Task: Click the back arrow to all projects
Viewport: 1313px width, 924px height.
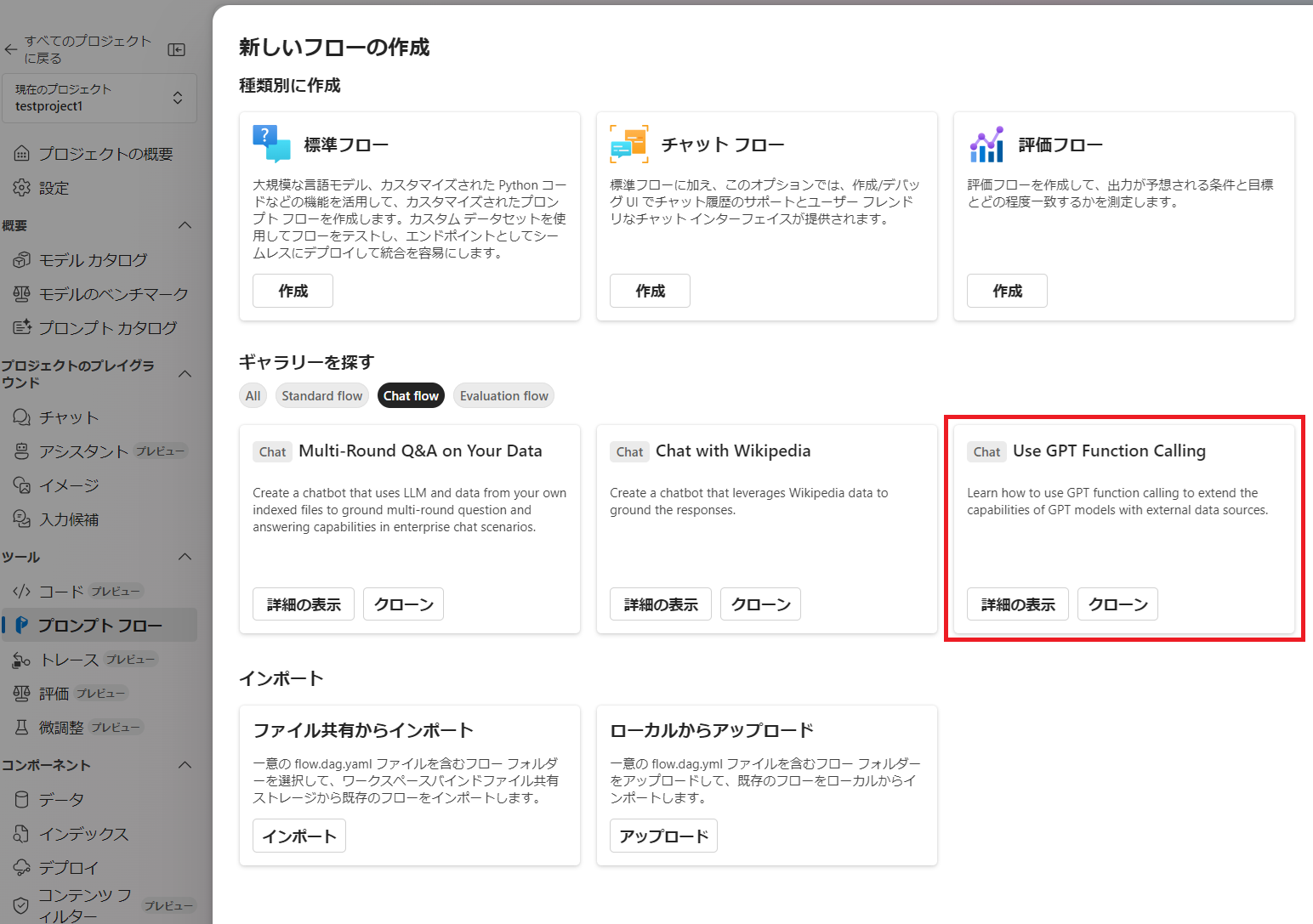Action: (10, 49)
